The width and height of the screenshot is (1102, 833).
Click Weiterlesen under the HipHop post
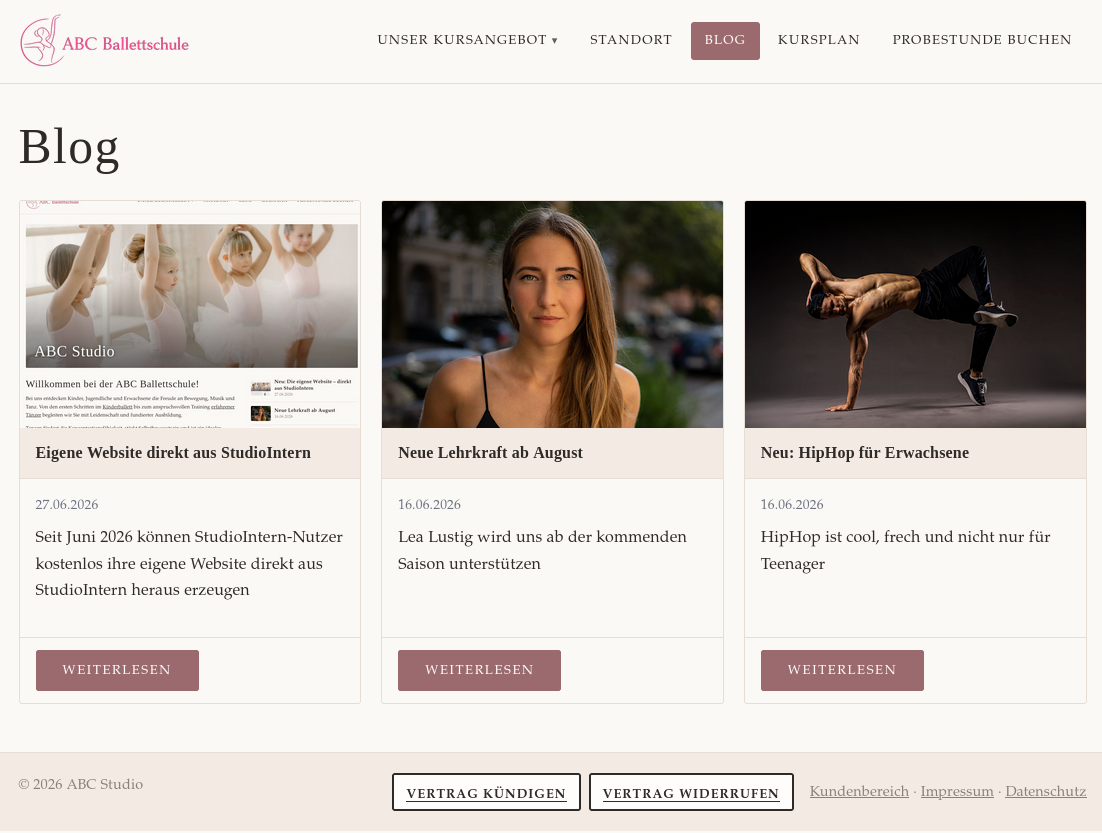[x=841, y=670]
